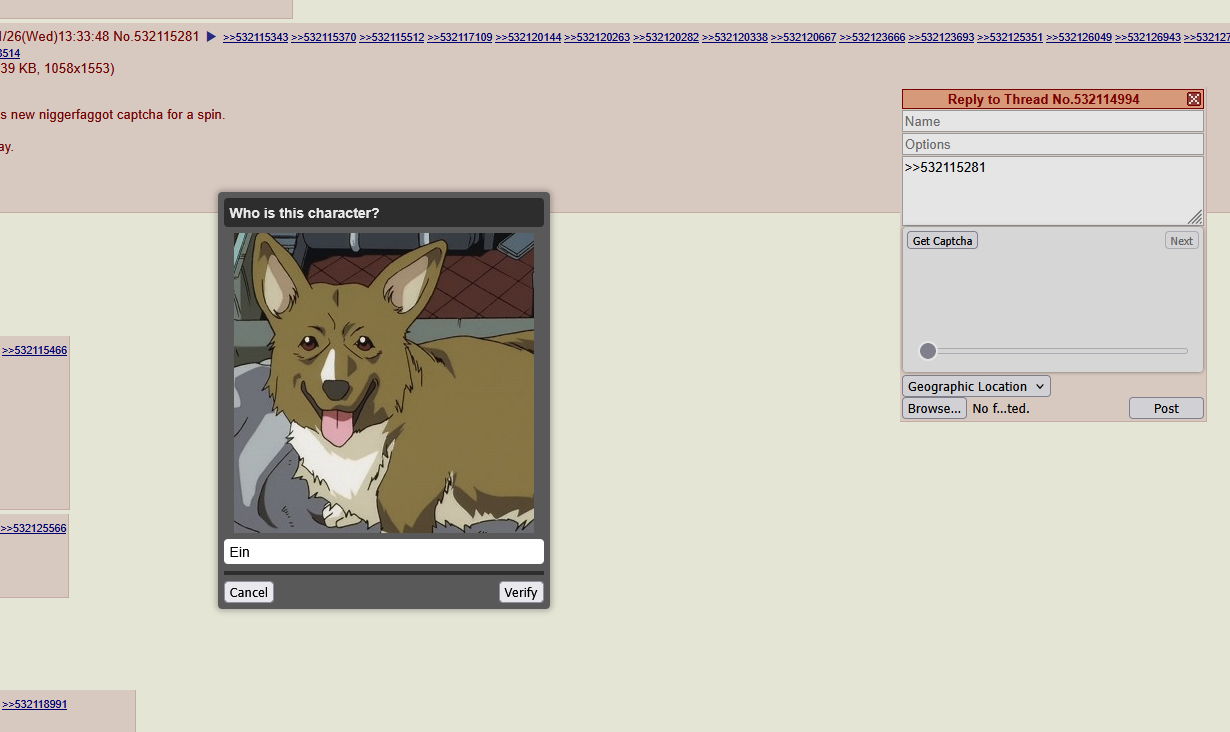Click Verify in the captcha dialog
Image resolution: width=1230 pixels, height=732 pixels.
click(x=520, y=592)
